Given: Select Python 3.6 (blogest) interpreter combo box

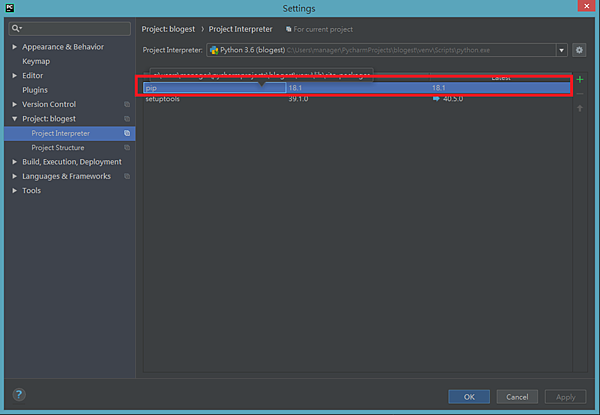Looking at the screenshot, I should pos(386,50).
